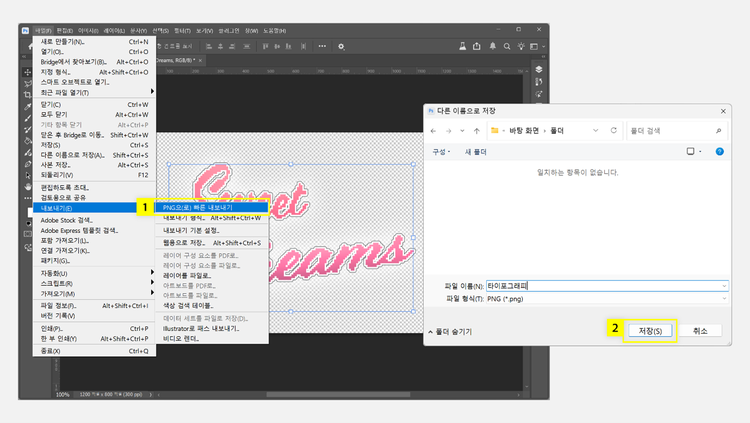
Task: Go forward in save dialog navigation
Action: pos(448,131)
